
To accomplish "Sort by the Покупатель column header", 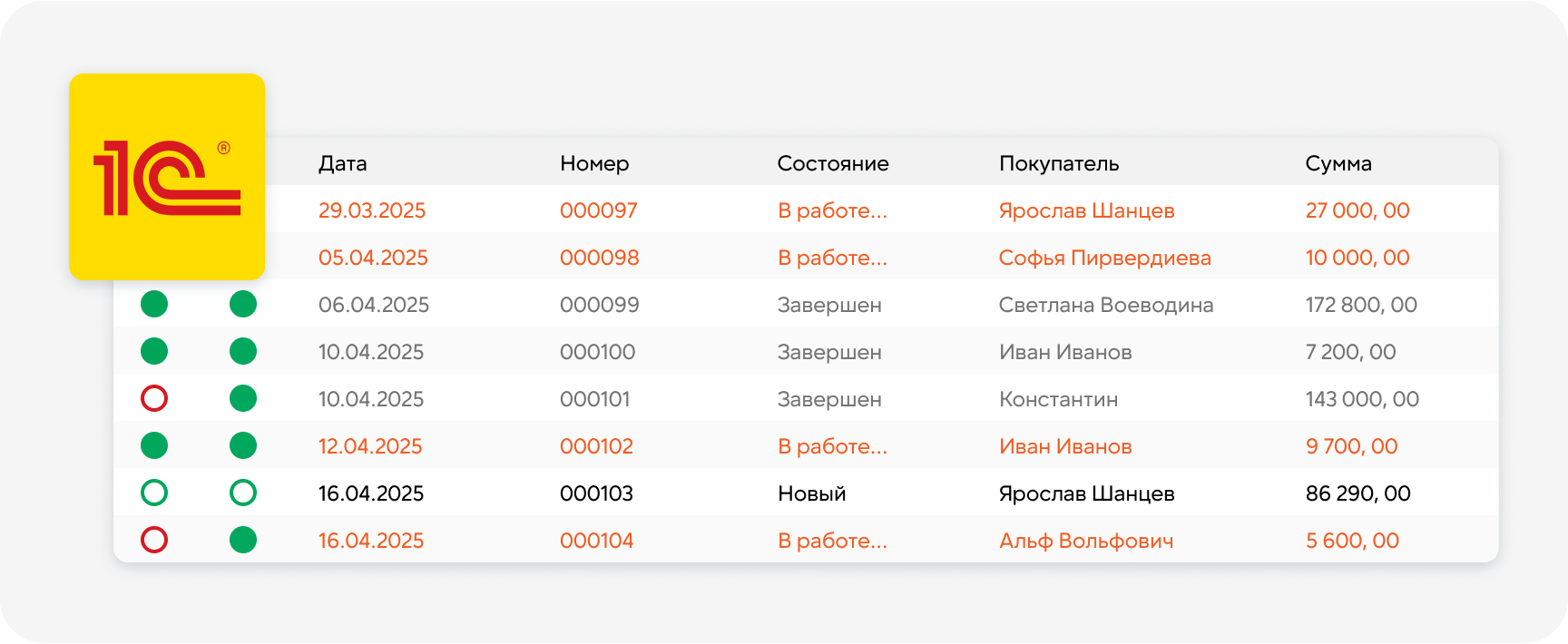I will point(1059,164).
